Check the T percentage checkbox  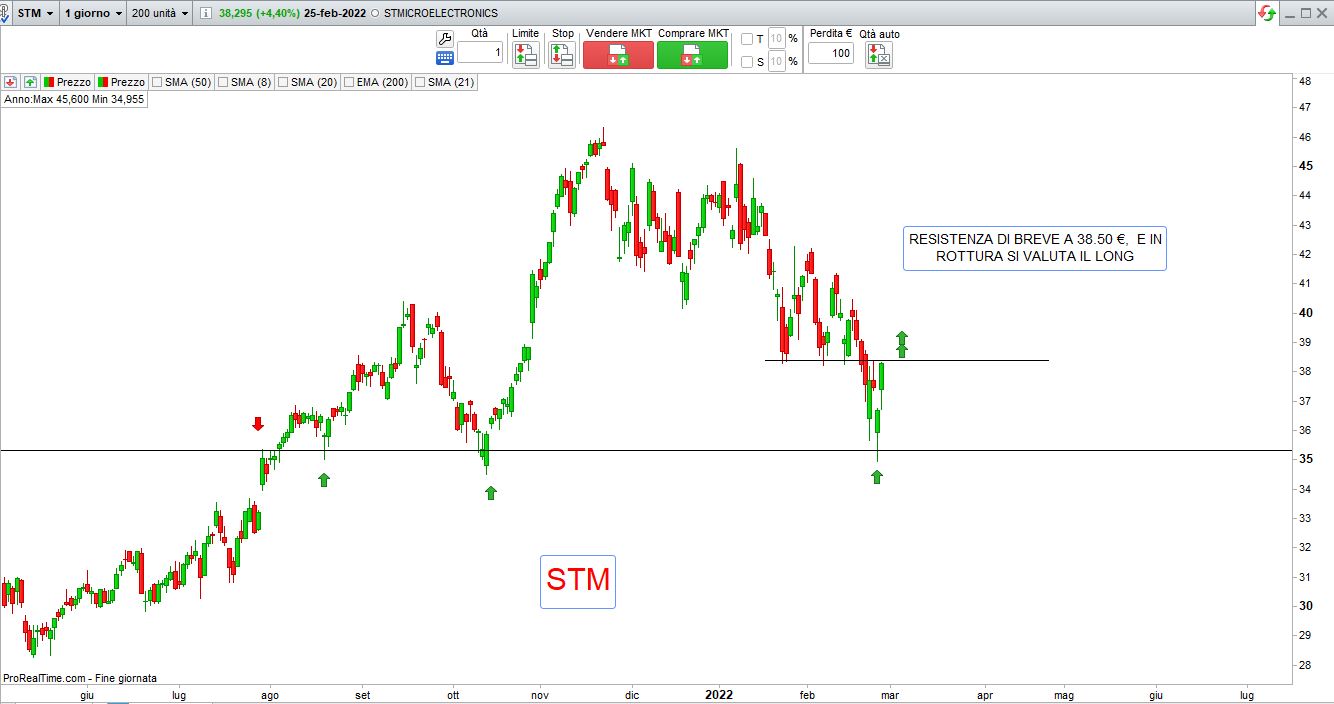click(x=748, y=39)
